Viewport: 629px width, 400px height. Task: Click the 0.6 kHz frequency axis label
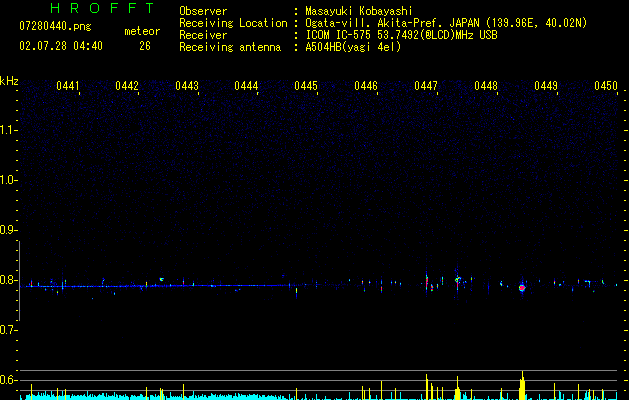point(8,380)
